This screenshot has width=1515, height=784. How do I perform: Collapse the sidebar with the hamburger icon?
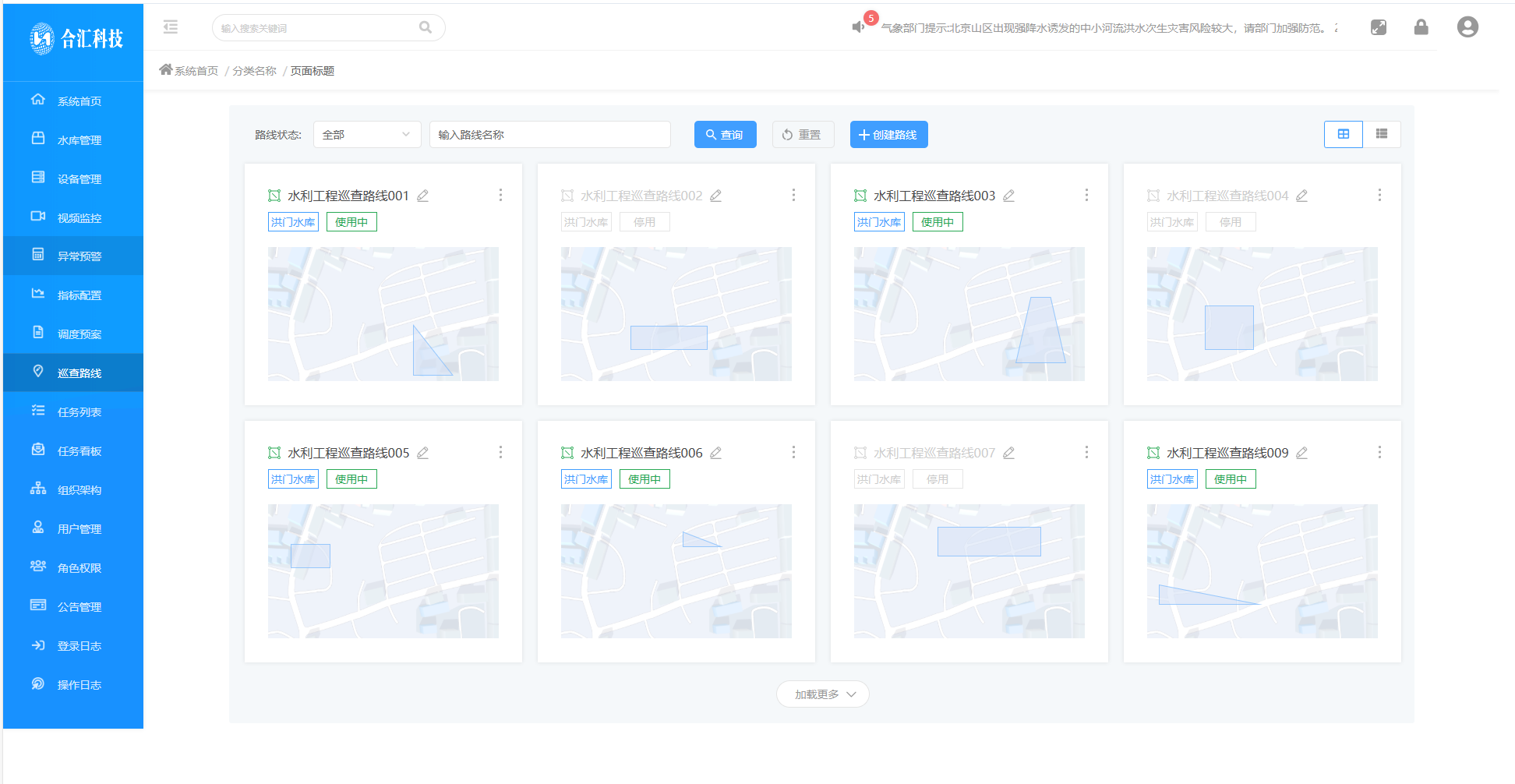171,27
